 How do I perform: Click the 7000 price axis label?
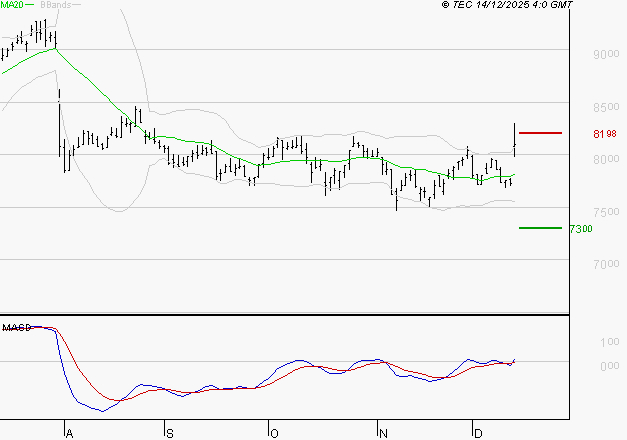pos(606,264)
